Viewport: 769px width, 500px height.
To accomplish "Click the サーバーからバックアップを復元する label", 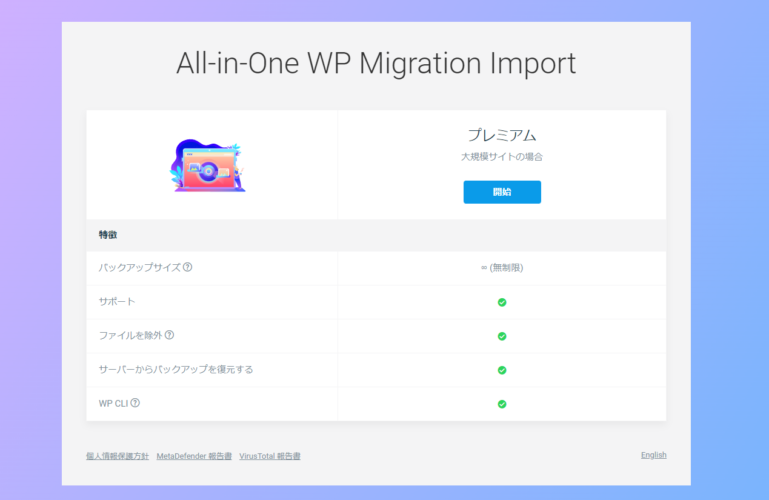I will click(x=176, y=369).
